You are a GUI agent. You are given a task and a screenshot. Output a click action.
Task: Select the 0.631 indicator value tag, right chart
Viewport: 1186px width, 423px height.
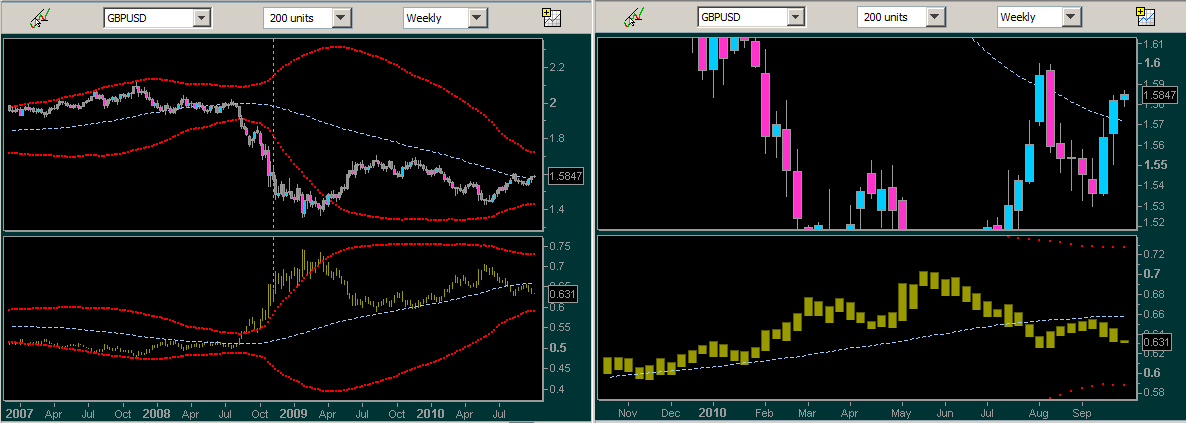pyautogui.click(x=1160, y=342)
